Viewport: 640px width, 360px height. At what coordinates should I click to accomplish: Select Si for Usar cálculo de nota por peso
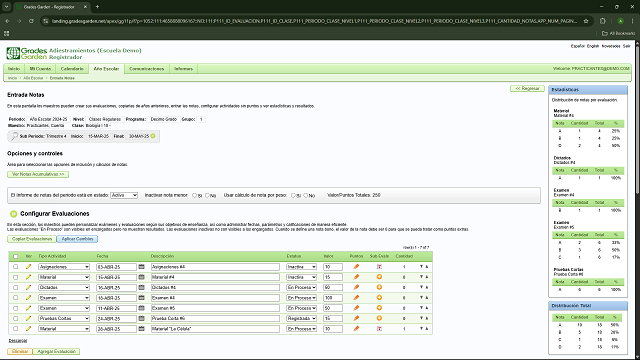click(293, 196)
